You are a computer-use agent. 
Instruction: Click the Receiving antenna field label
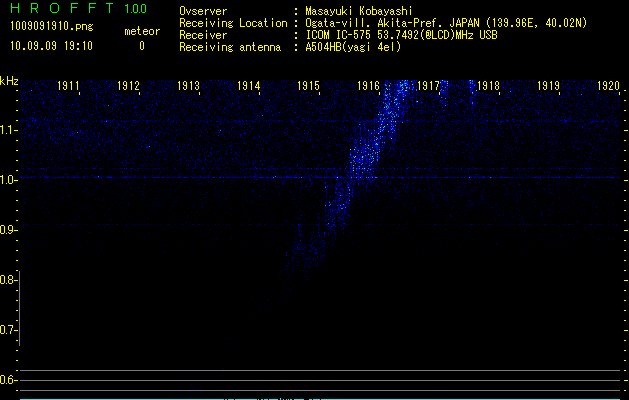pos(230,47)
